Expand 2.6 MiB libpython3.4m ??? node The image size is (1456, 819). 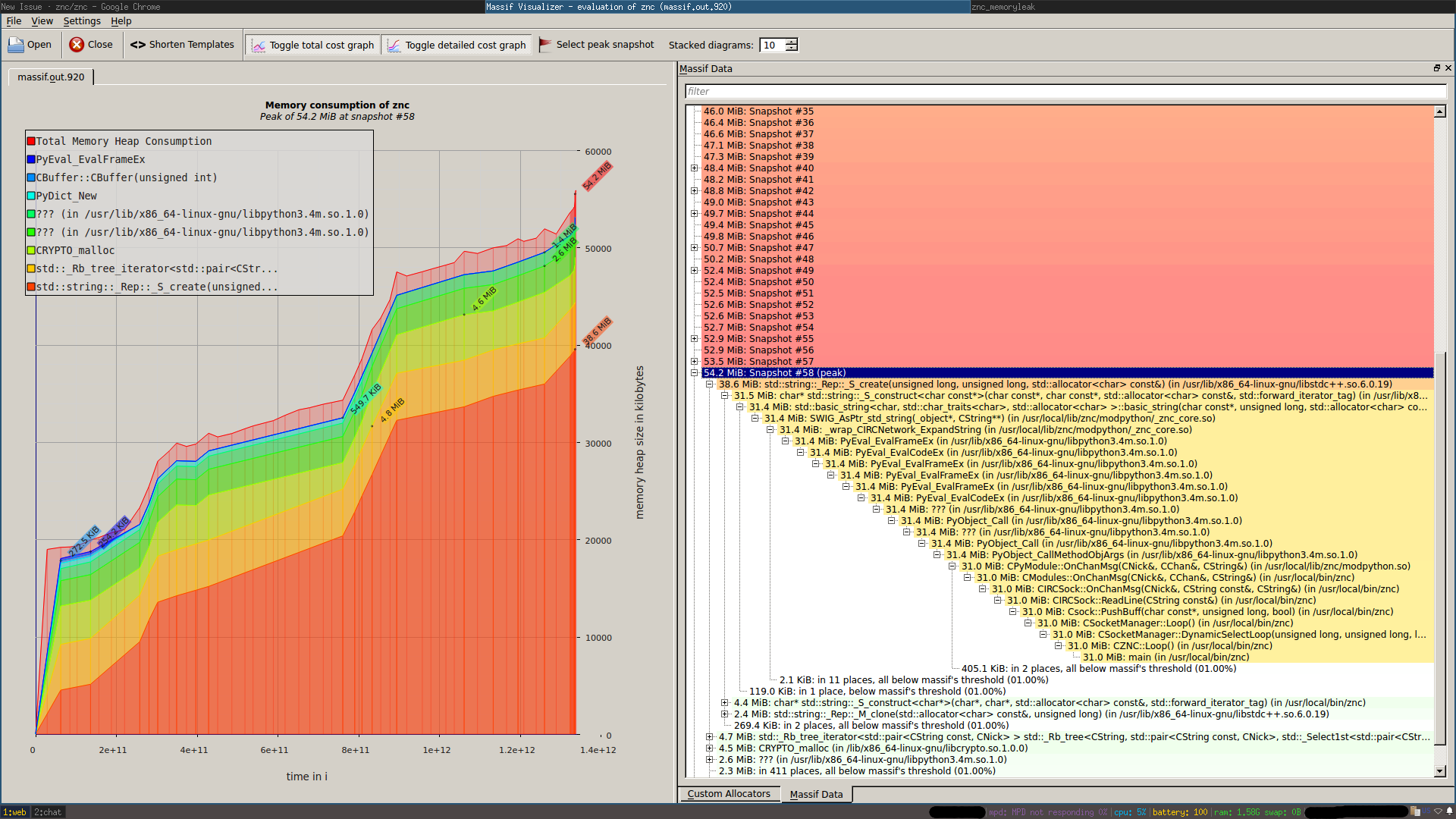(x=709, y=760)
